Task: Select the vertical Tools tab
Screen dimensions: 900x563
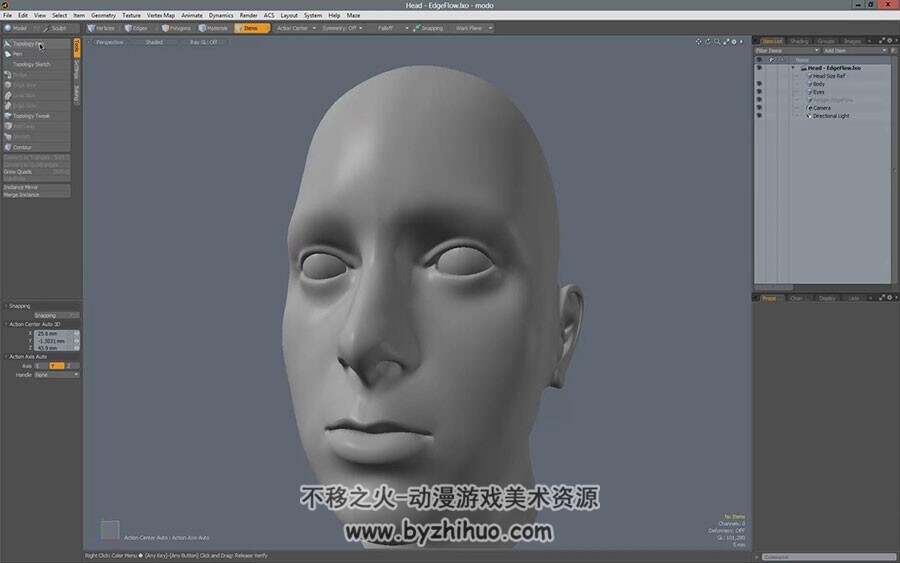Action: [x=76, y=48]
